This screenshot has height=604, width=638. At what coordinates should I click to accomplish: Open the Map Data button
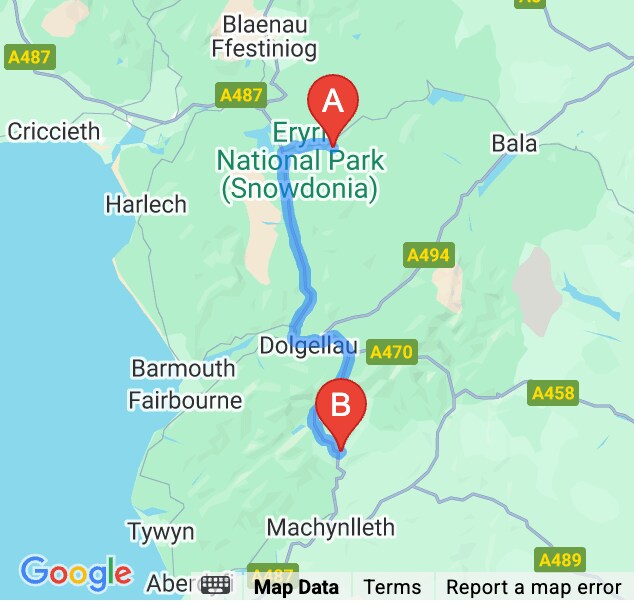296,587
